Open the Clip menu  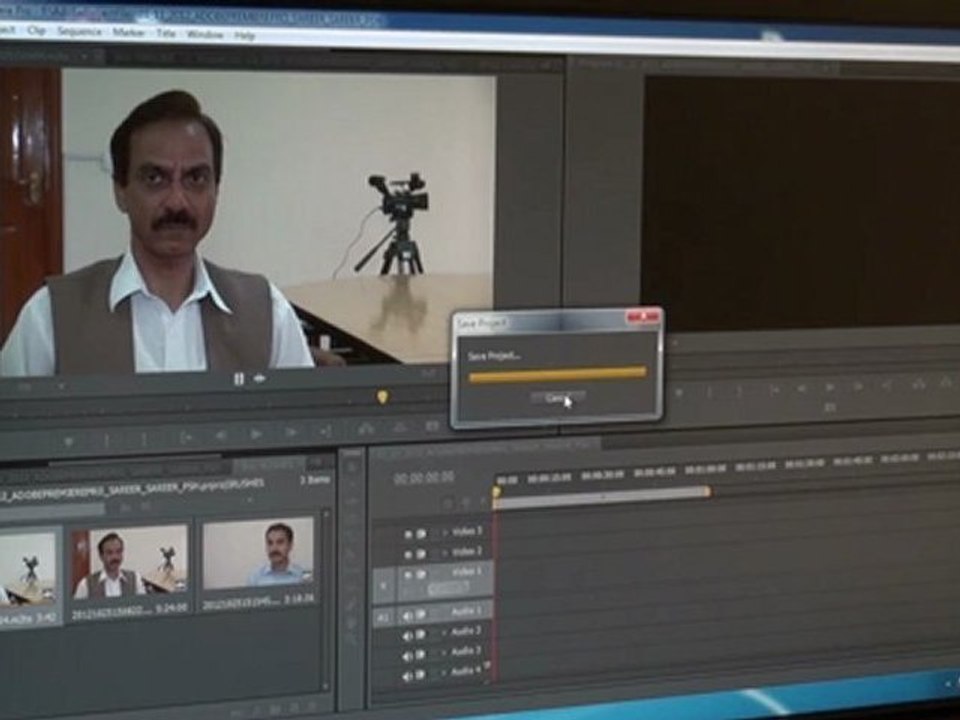pyautogui.click(x=36, y=30)
